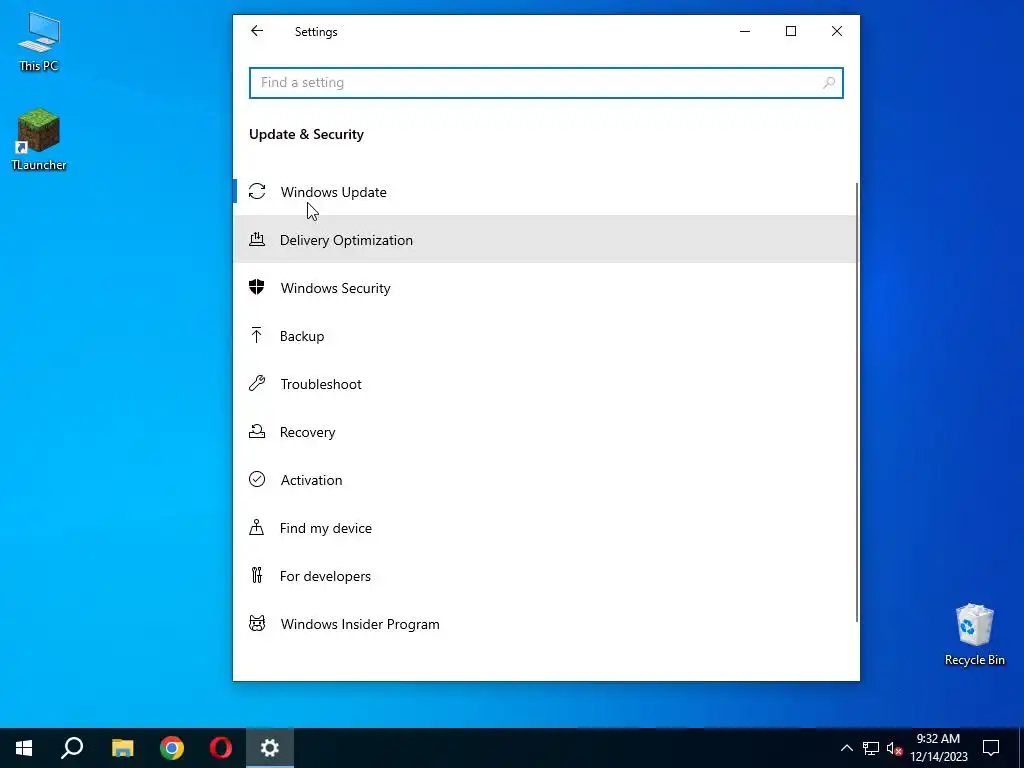Click the Delivery Optimization icon
Image resolution: width=1024 pixels, height=768 pixels.
click(257, 239)
